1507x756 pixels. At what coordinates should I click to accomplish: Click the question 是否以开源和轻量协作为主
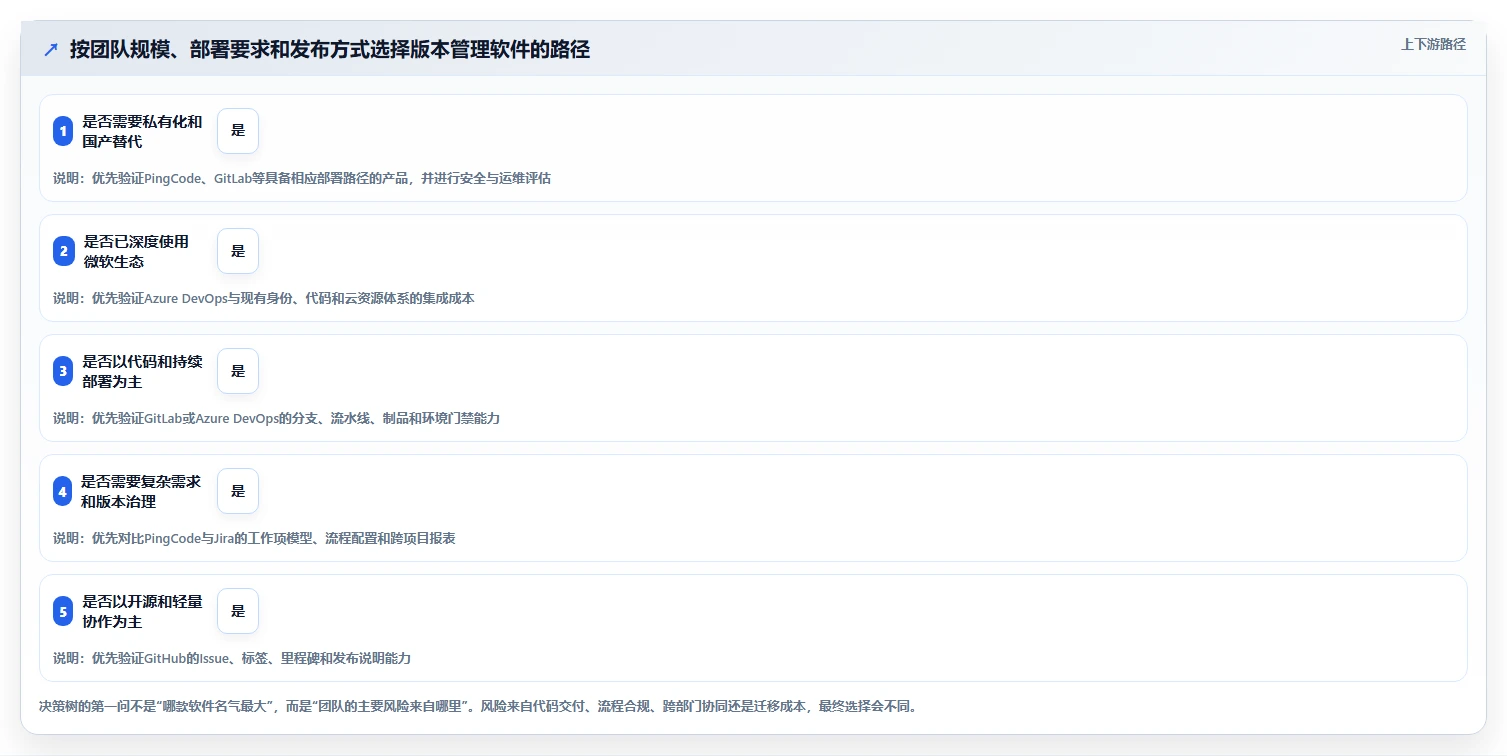click(142, 611)
